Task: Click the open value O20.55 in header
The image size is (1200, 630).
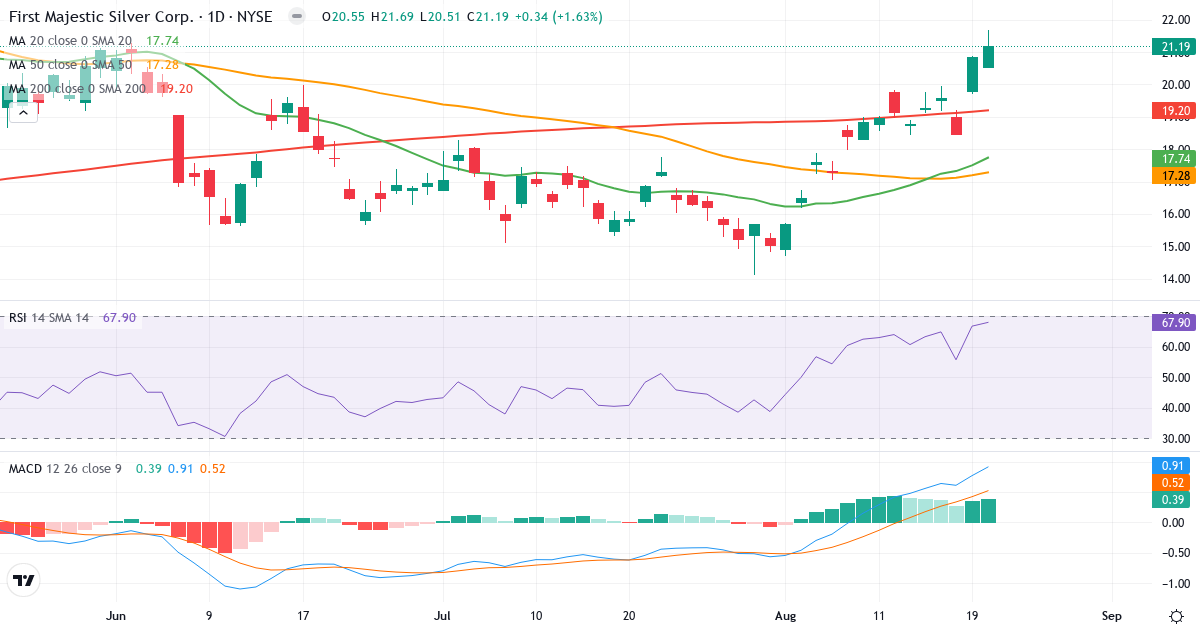Action: tap(342, 17)
